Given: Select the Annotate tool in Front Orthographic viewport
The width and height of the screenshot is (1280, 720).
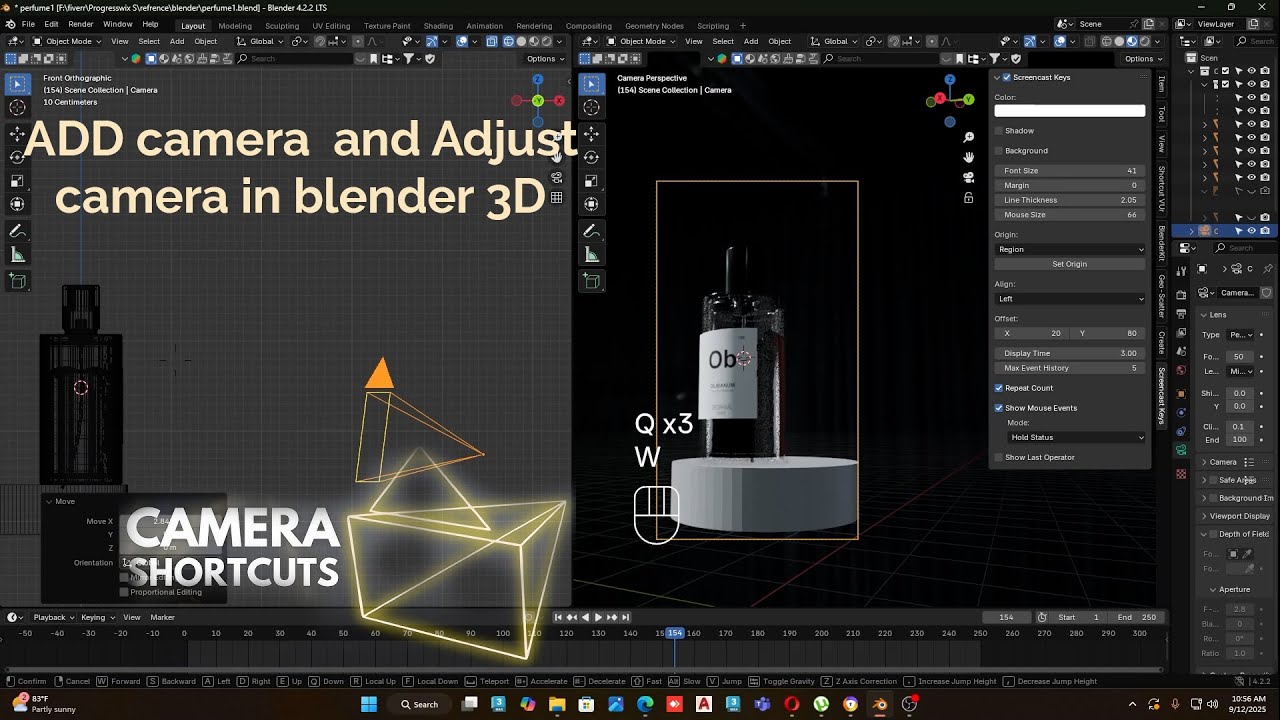Looking at the screenshot, I should click(x=17, y=231).
